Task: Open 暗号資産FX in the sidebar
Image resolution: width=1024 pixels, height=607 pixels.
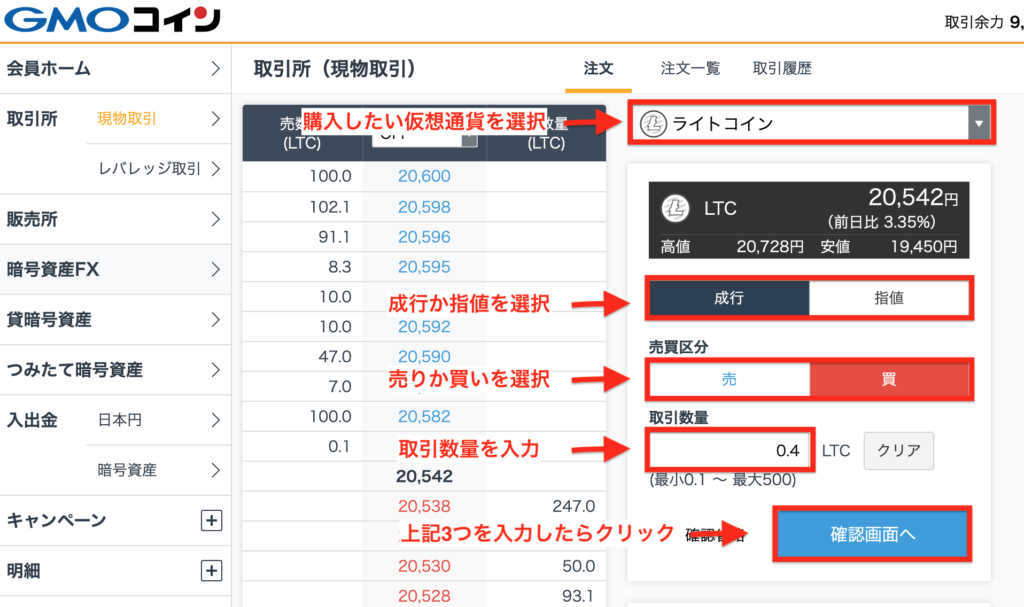Action: pyautogui.click(x=115, y=269)
